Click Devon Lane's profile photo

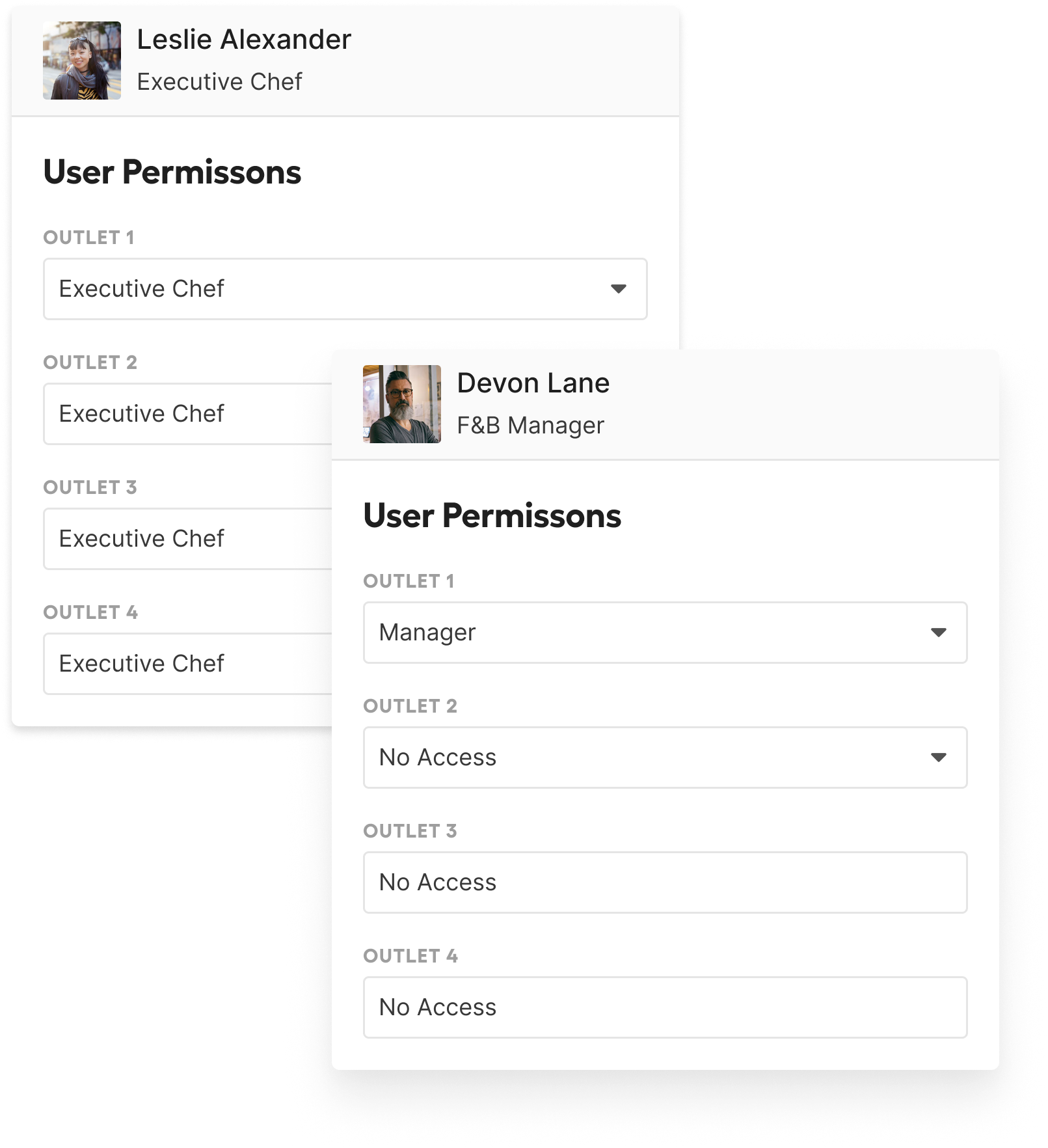pos(402,404)
